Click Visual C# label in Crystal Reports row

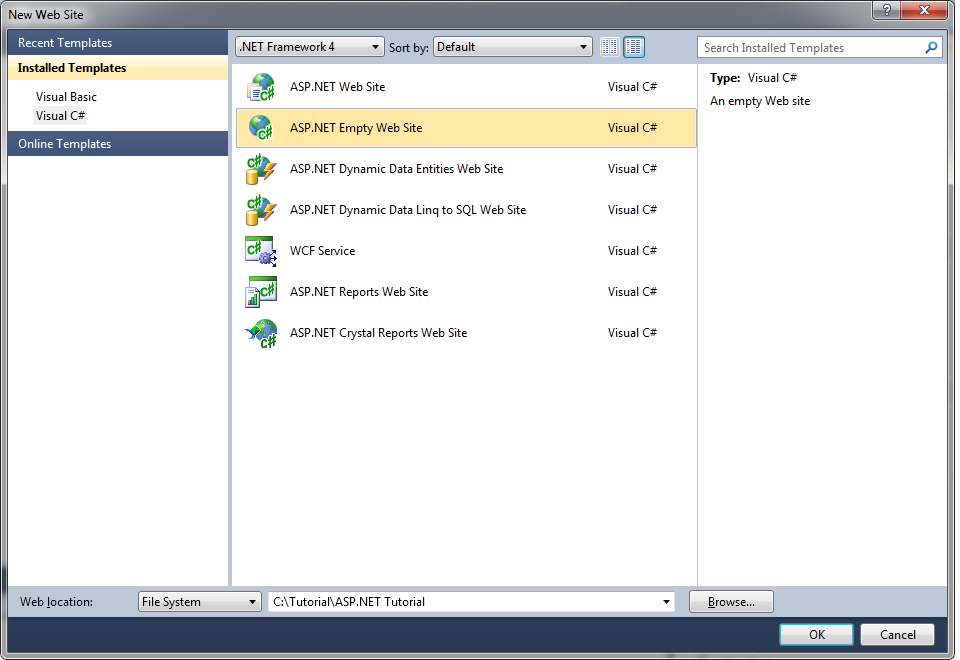pyautogui.click(x=632, y=333)
